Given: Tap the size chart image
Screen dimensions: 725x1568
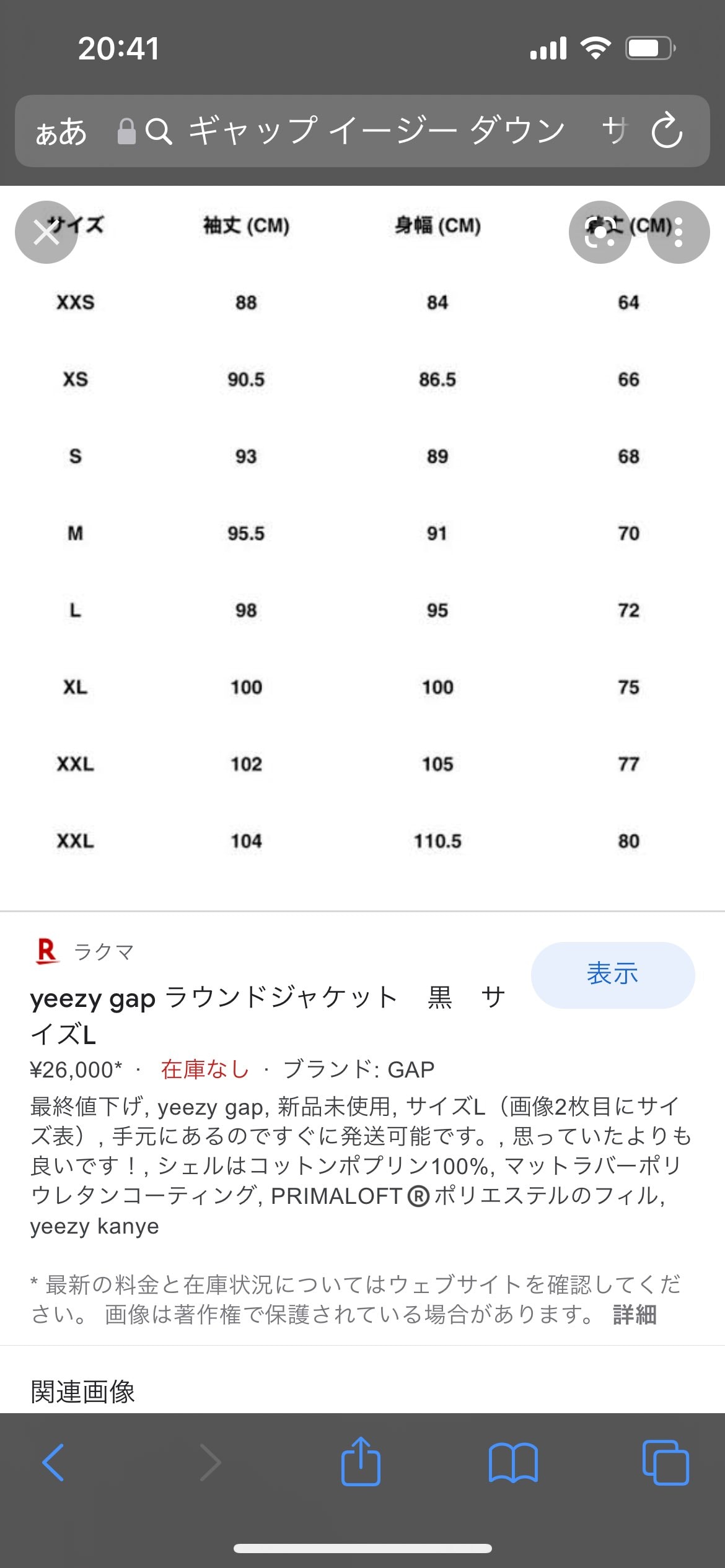Looking at the screenshot, I should click(362, 533).
